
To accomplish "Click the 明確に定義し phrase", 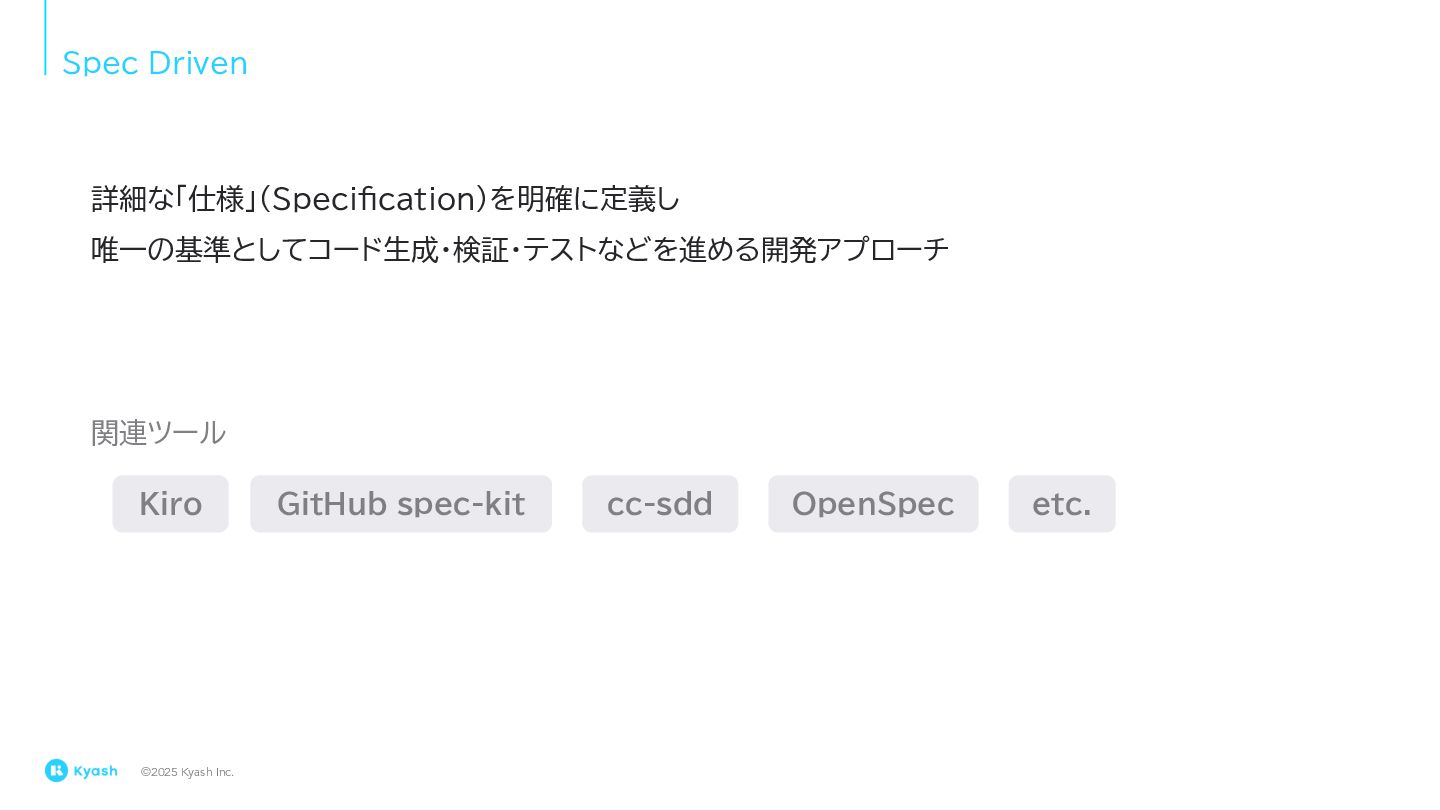I will [599, 199].
